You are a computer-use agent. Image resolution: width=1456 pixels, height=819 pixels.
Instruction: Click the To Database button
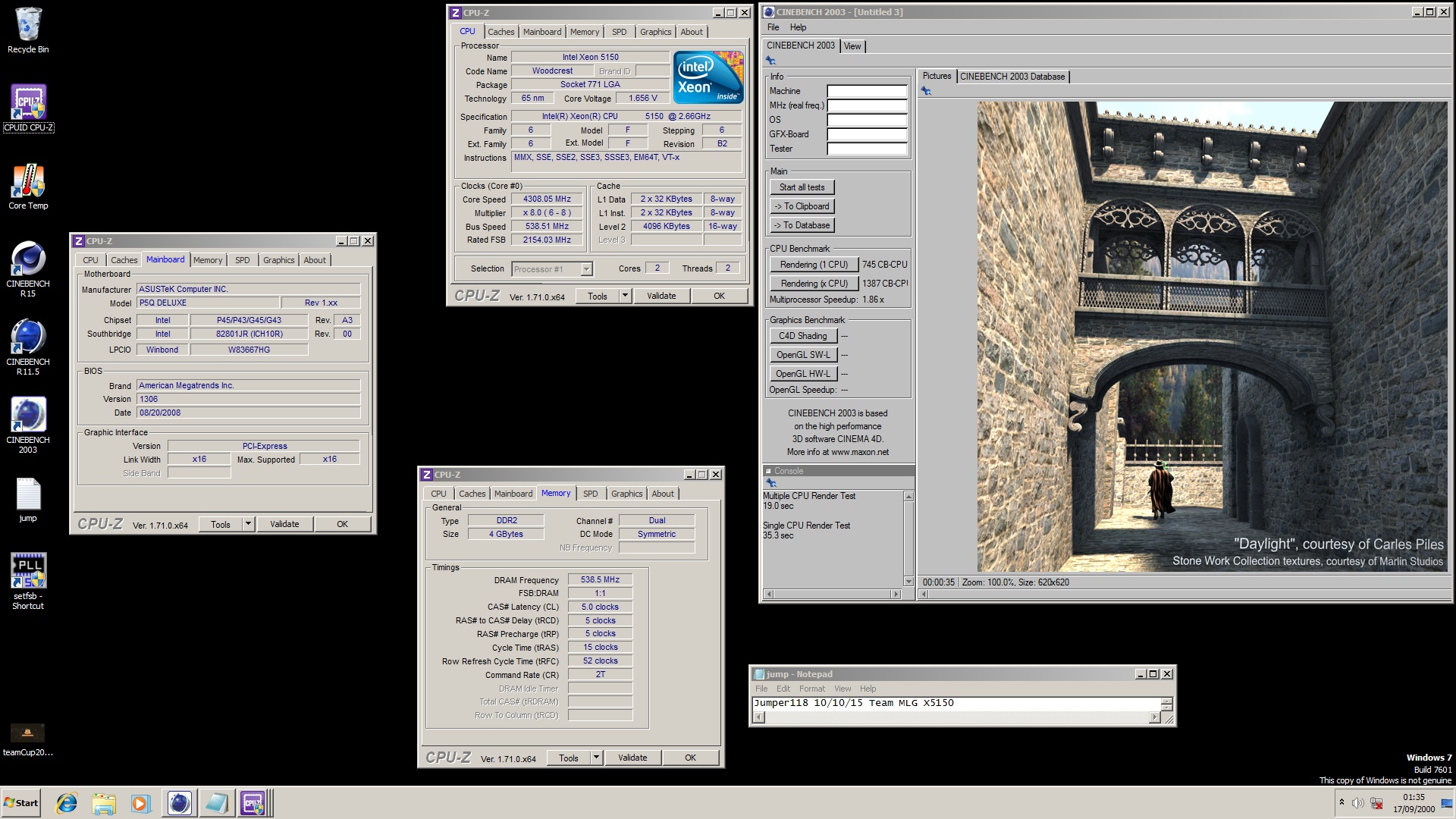802,225
